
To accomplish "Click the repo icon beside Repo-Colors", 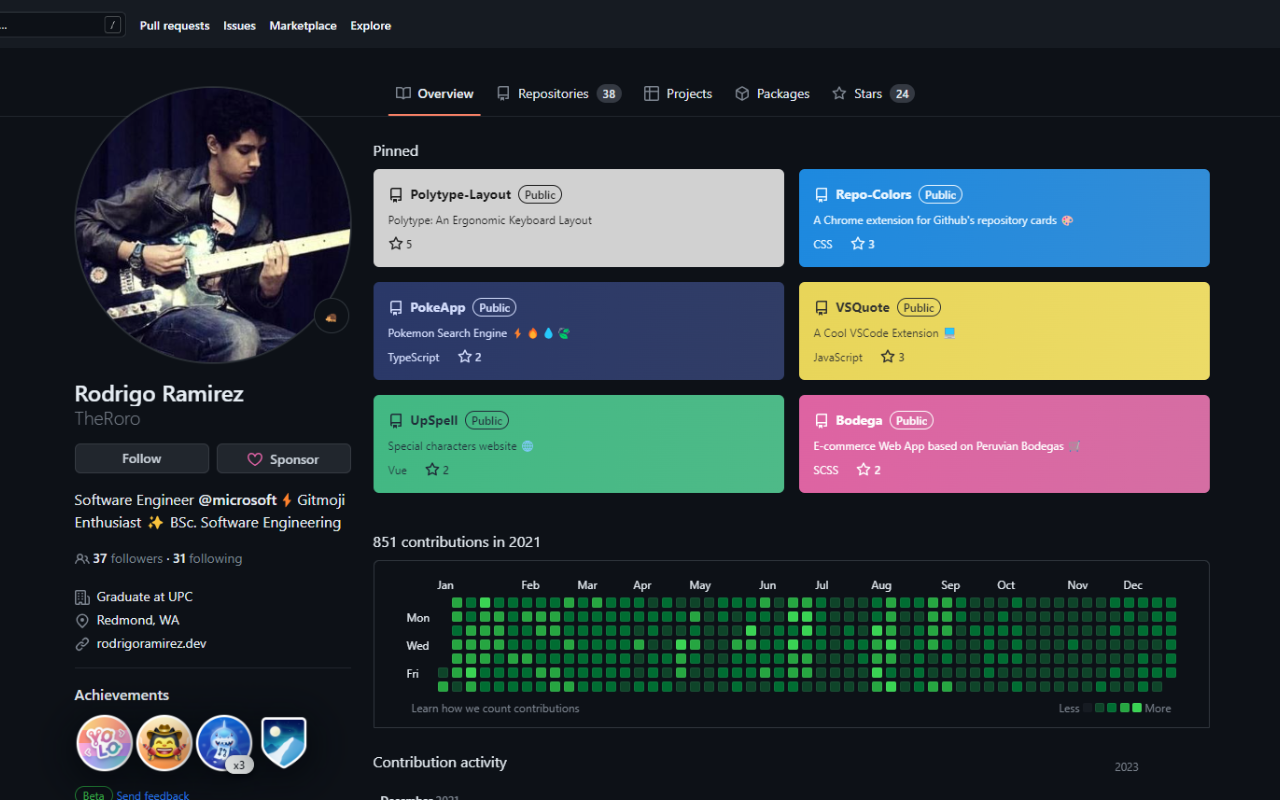I will coord(821,195).
